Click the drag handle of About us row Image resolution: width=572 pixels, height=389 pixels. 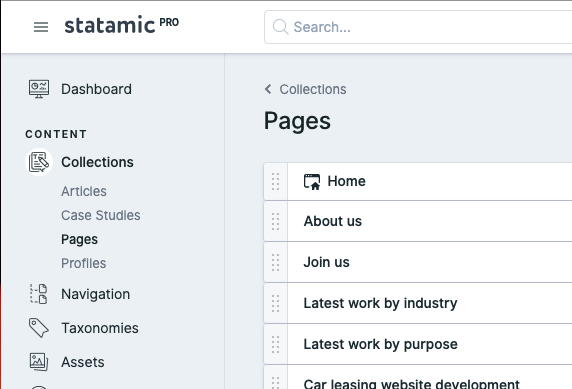tap(276, 222)
